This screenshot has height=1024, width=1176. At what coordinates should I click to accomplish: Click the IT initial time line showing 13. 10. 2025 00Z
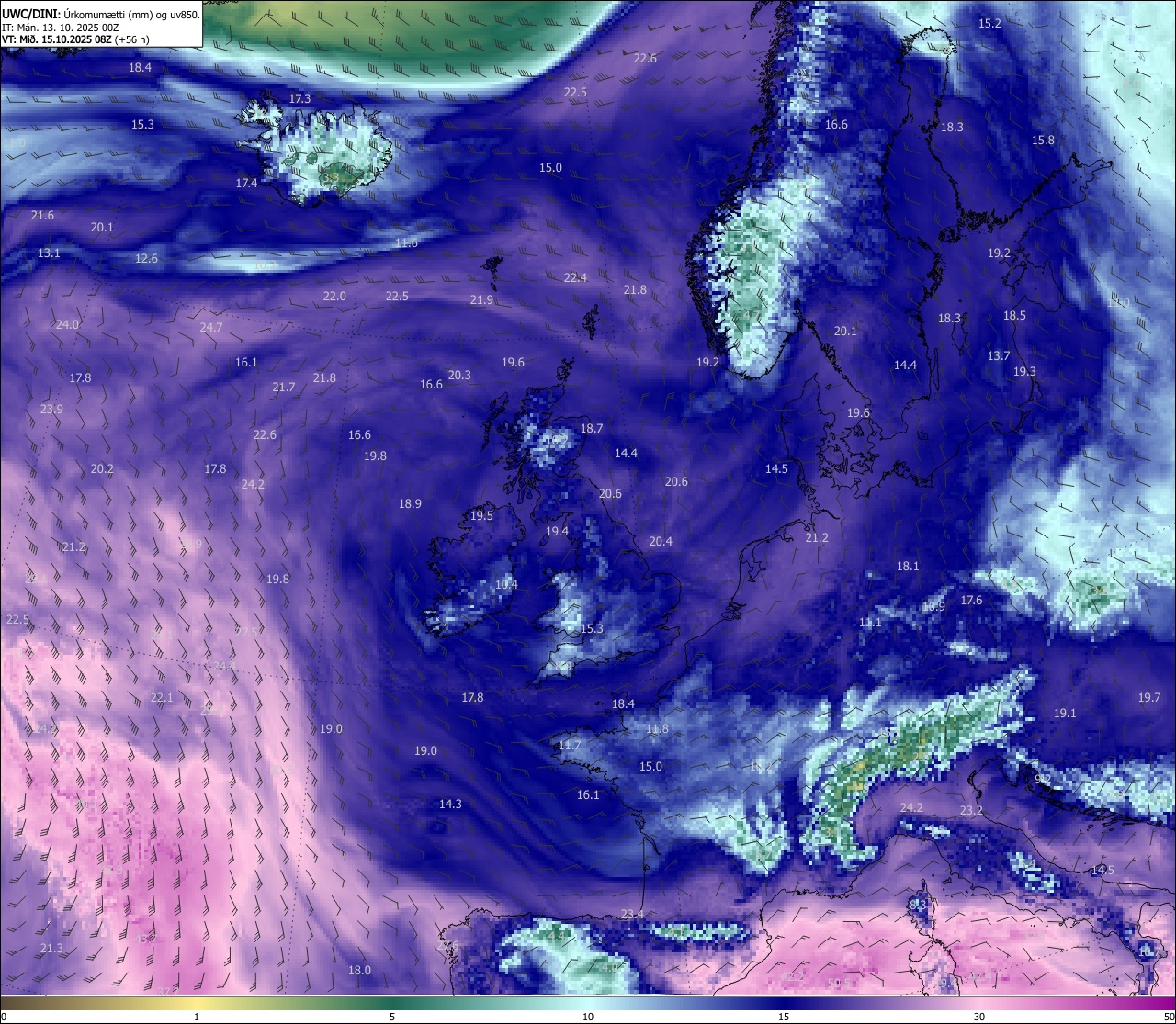click(61, 27)
